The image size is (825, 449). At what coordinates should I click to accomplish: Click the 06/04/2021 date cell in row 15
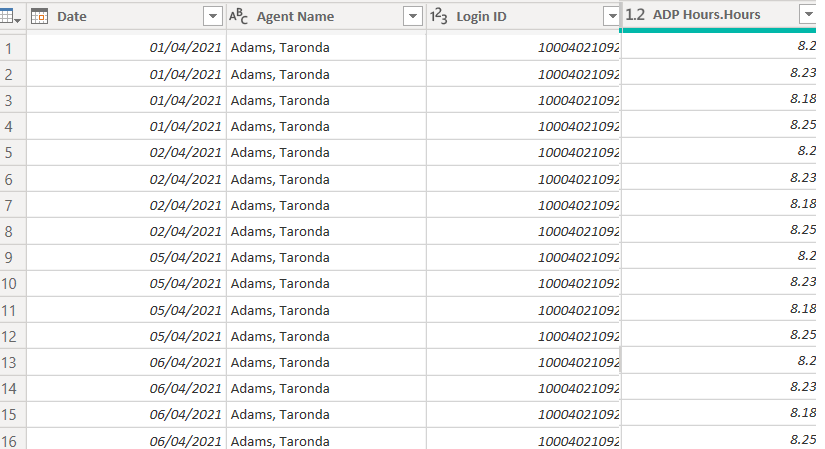coord(126,415)
